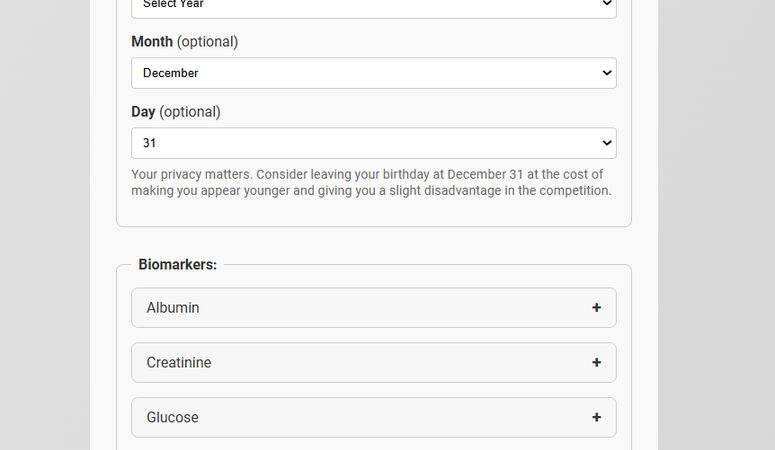Click the "(optional)" text beside Month
The image size is (775, 450).
pyautogui.click(x=207, y=42)
